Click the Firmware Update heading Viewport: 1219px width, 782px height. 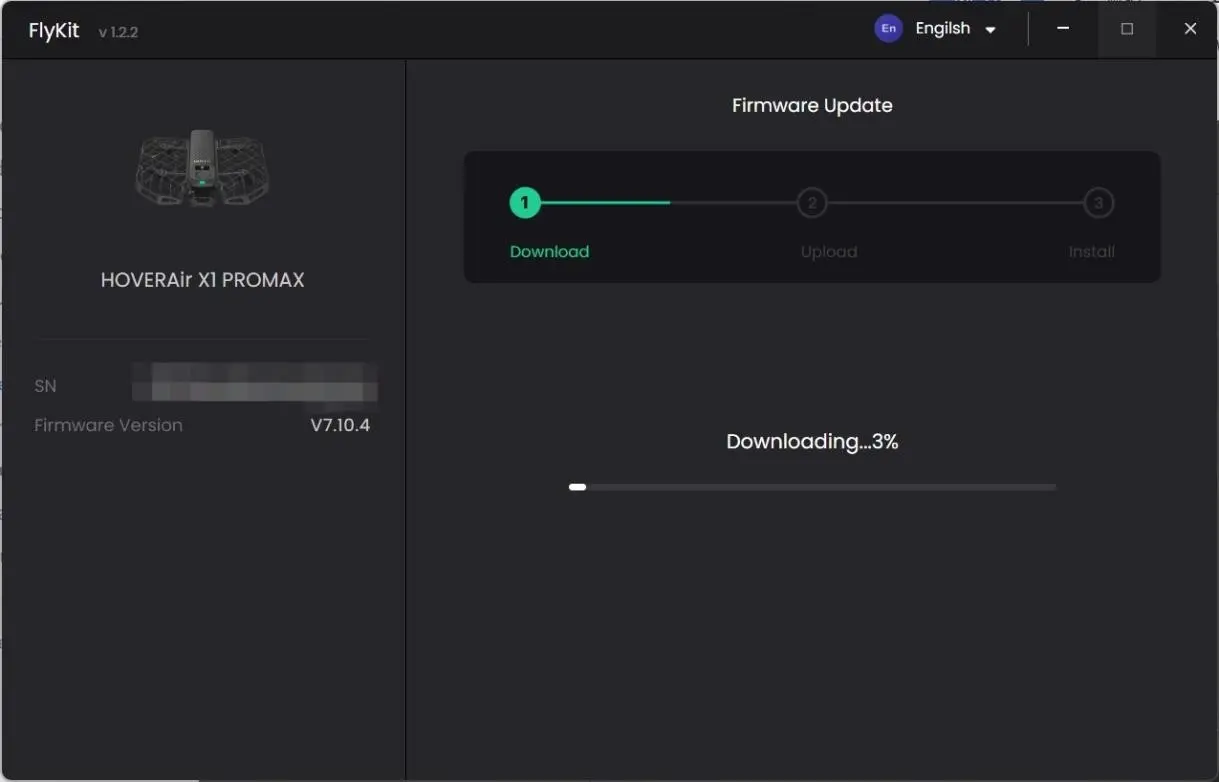tap(812, 106)
